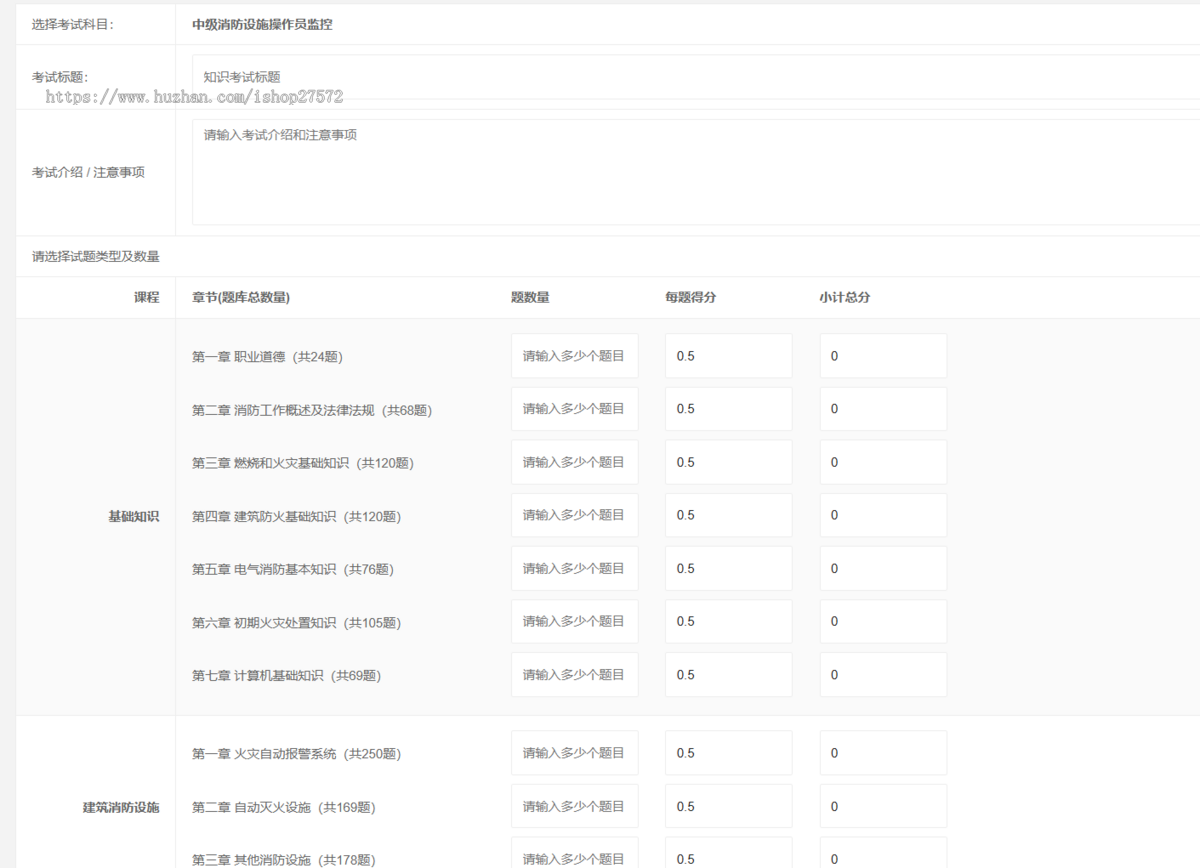This screenshot has height=868, width=1200.
Task: Click 每题得分 field for 自动灭火设施 row
Action: [x=729, y=806]
